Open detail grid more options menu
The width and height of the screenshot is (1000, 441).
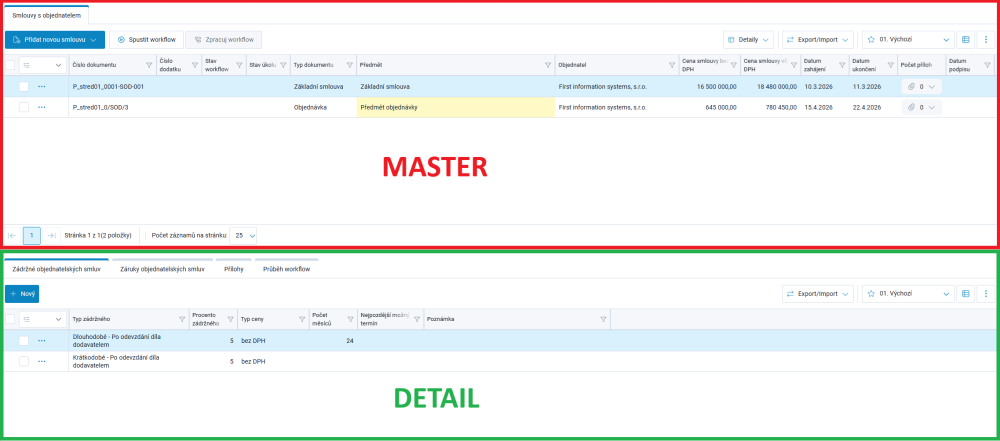point(987,294)
